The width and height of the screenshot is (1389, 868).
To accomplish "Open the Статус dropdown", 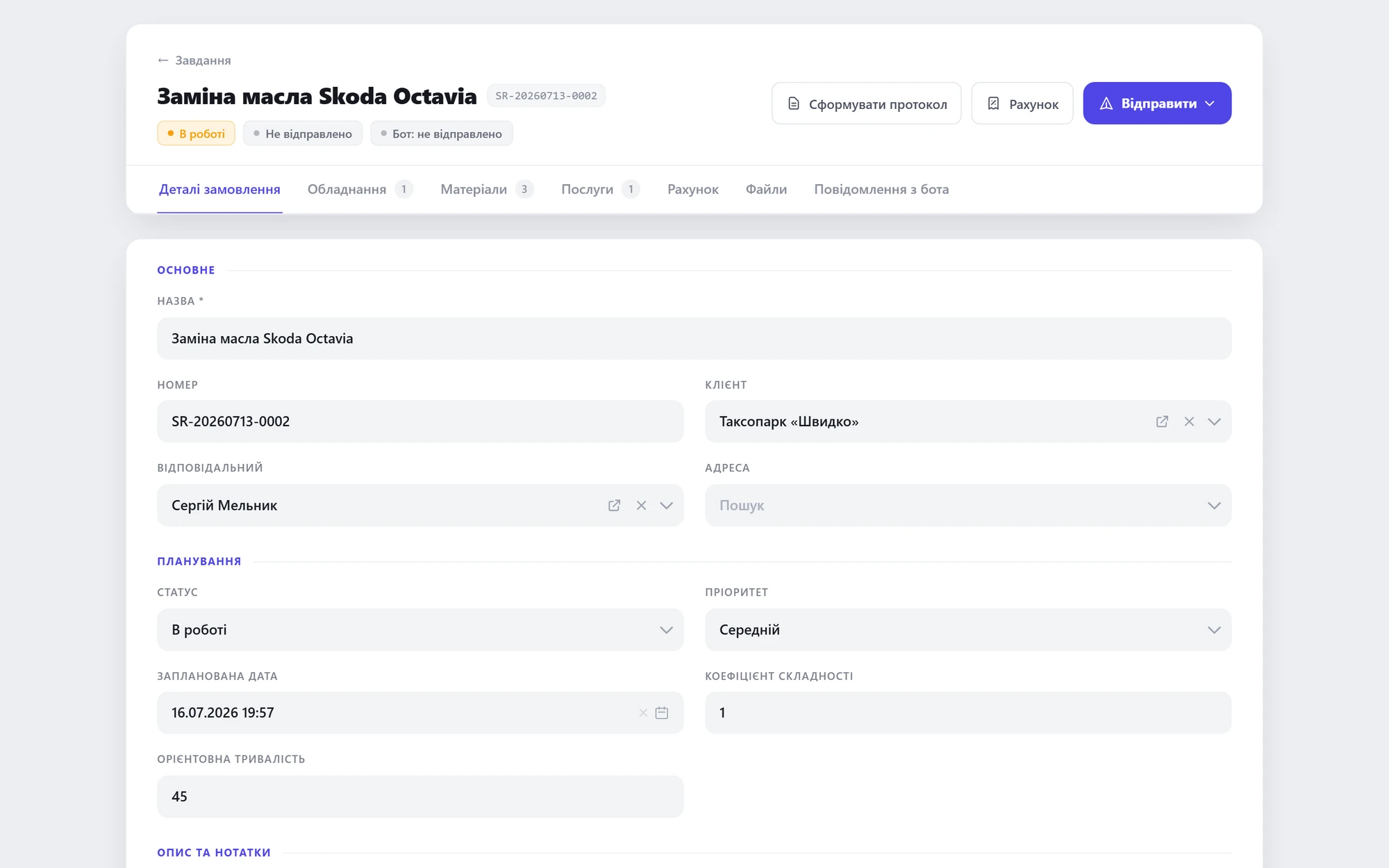I will coord(420,630).
